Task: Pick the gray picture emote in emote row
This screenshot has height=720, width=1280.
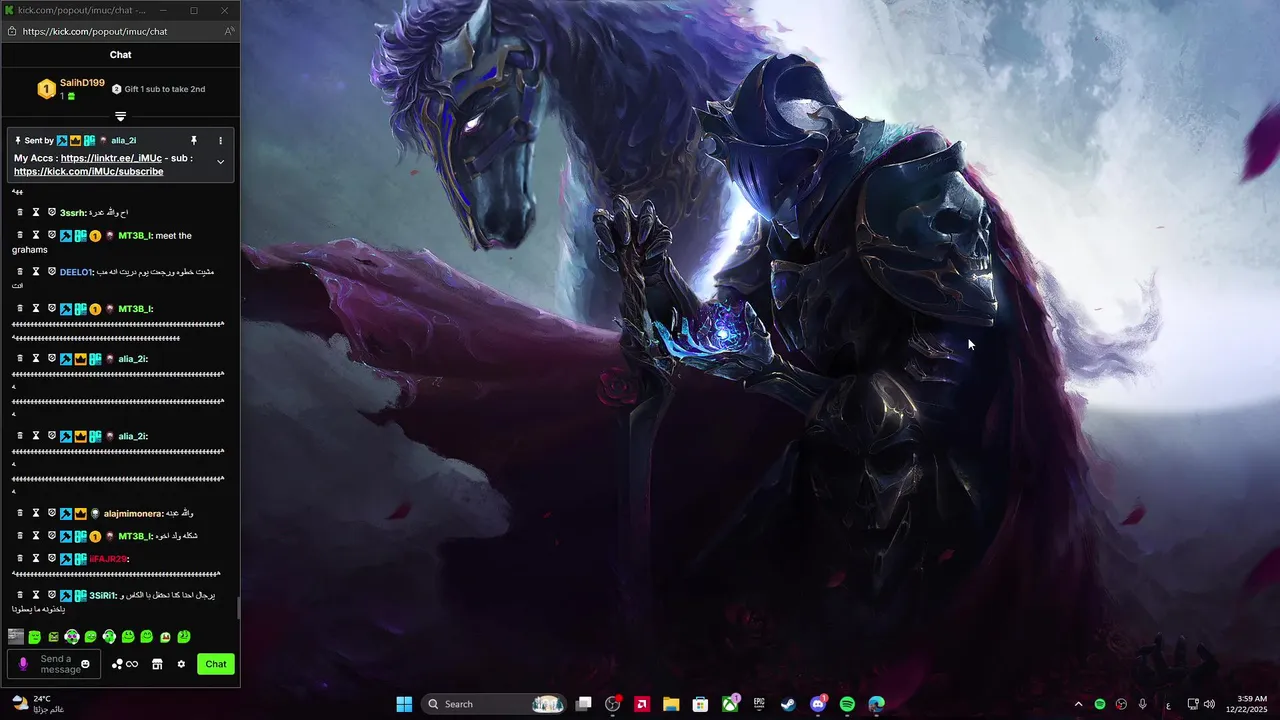Action: 16,636
